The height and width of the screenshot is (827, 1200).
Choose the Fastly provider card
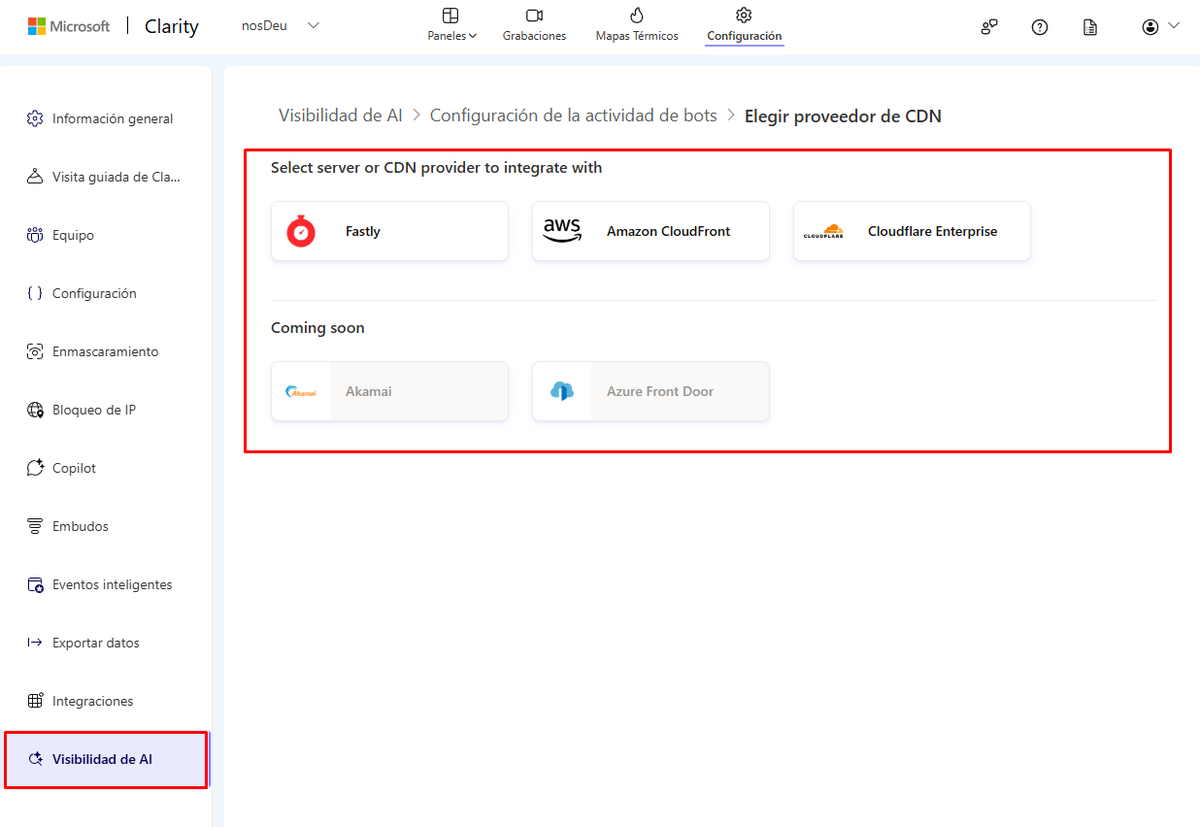tap(390, 231)
